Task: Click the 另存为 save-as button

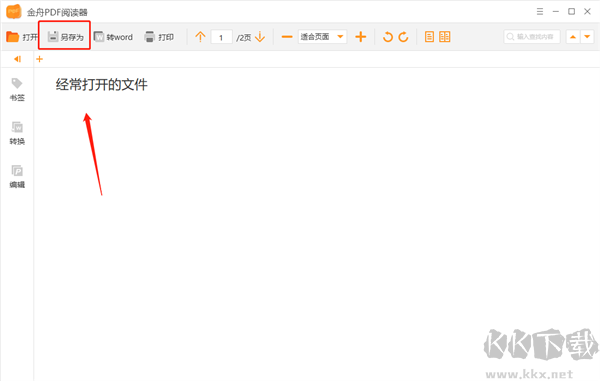Action: [65, 37]
